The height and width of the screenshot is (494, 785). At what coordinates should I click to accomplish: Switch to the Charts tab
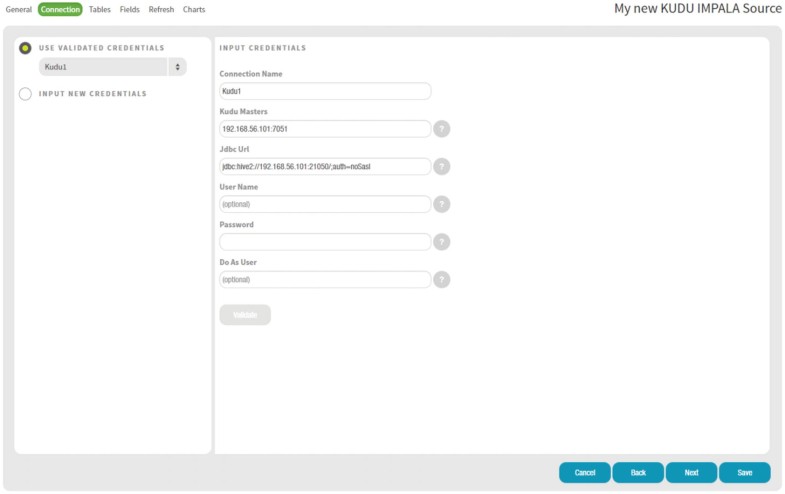click(194, 9)
